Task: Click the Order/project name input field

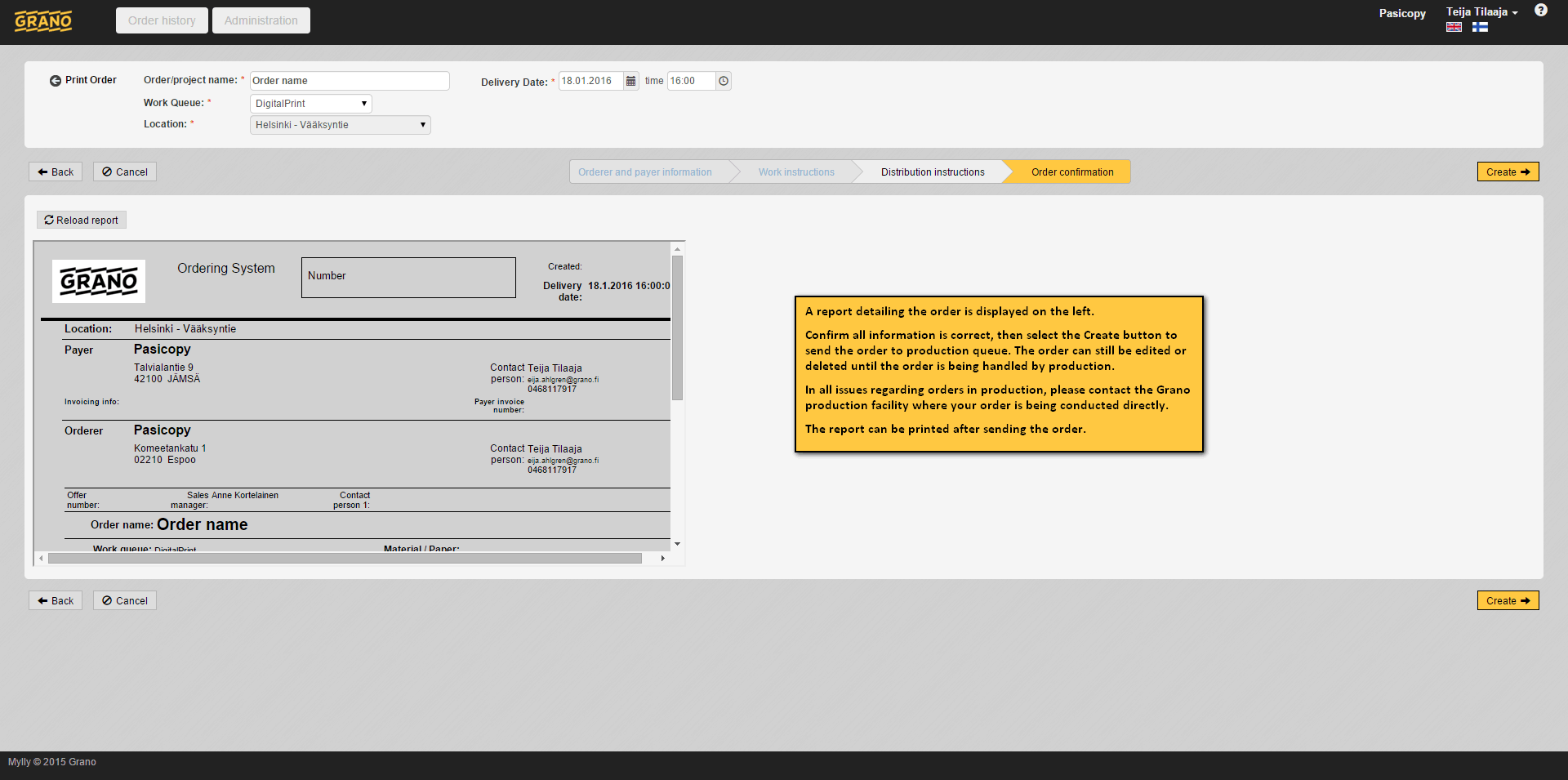Action: pyautogui.click(x=349, y=81)
